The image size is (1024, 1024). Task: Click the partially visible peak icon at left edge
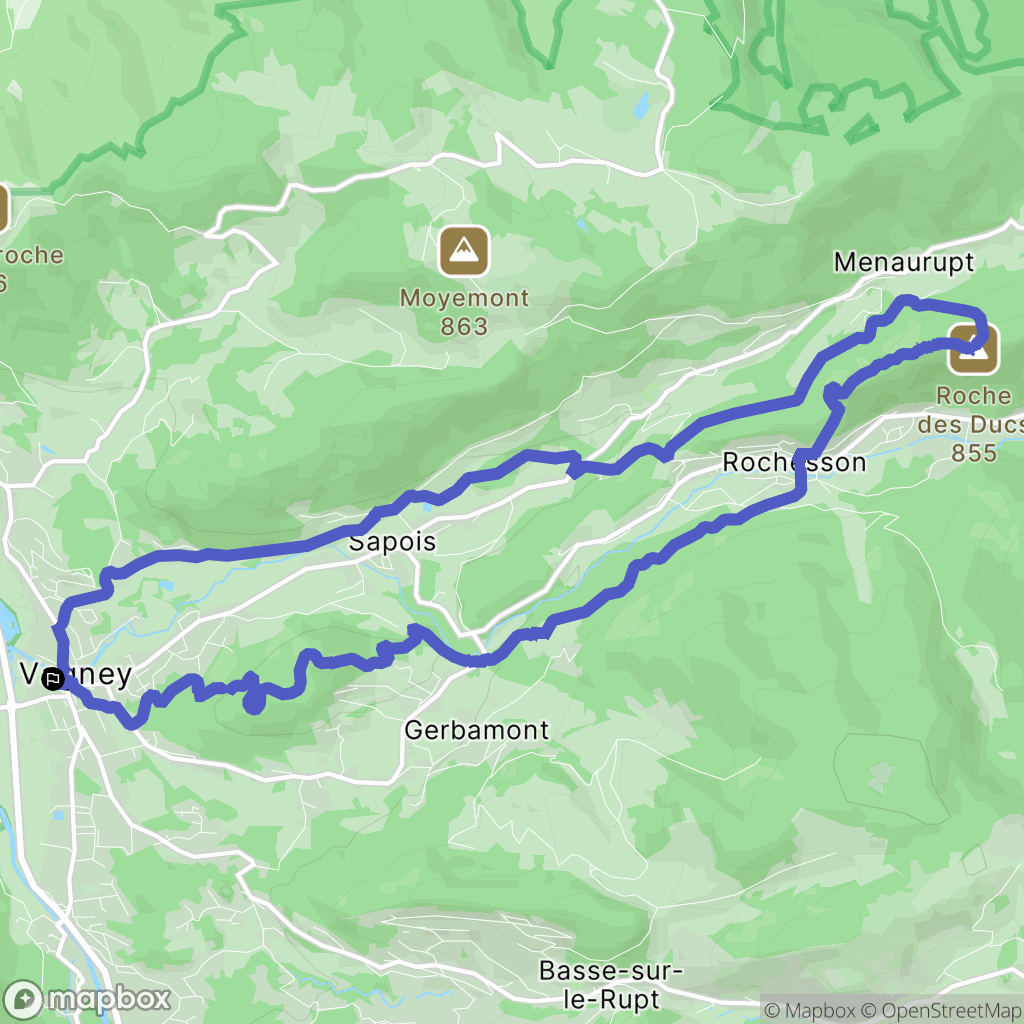pyautogui.click(x=3, y=208)
